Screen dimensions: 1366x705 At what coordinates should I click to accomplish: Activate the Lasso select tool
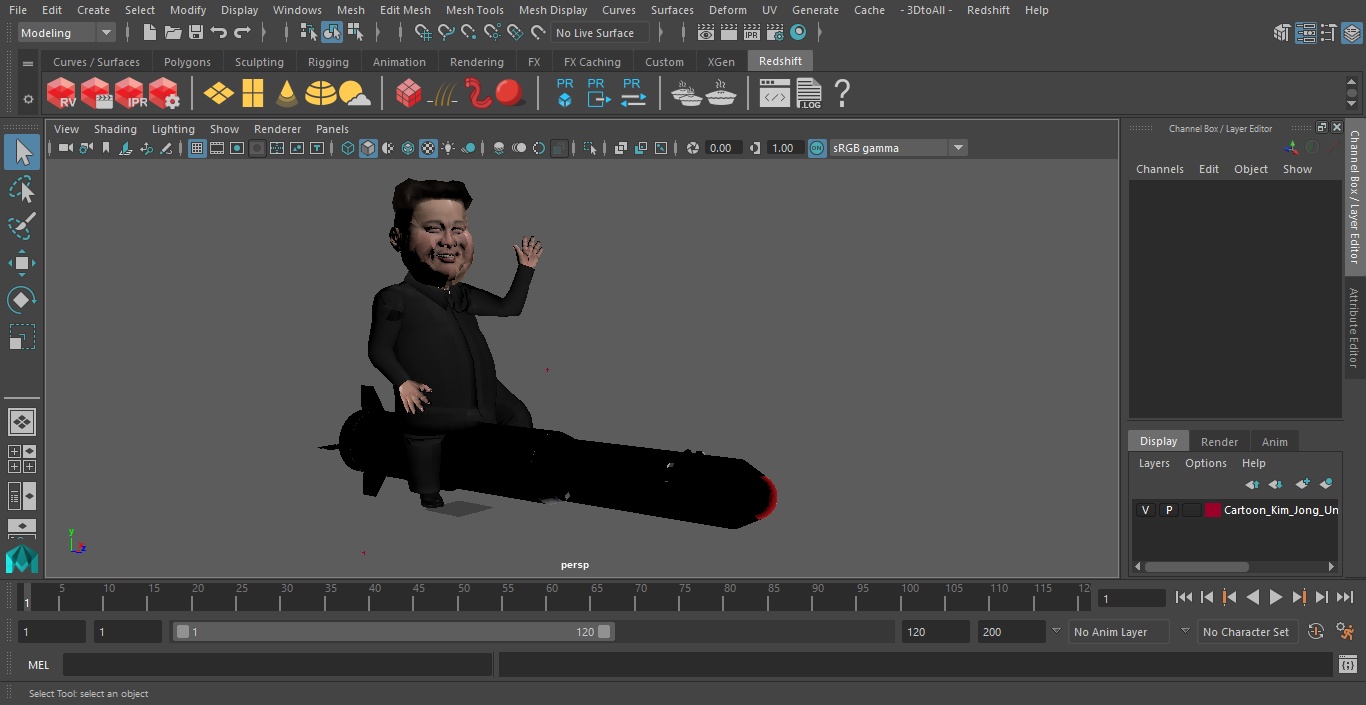tap(22, 189)
